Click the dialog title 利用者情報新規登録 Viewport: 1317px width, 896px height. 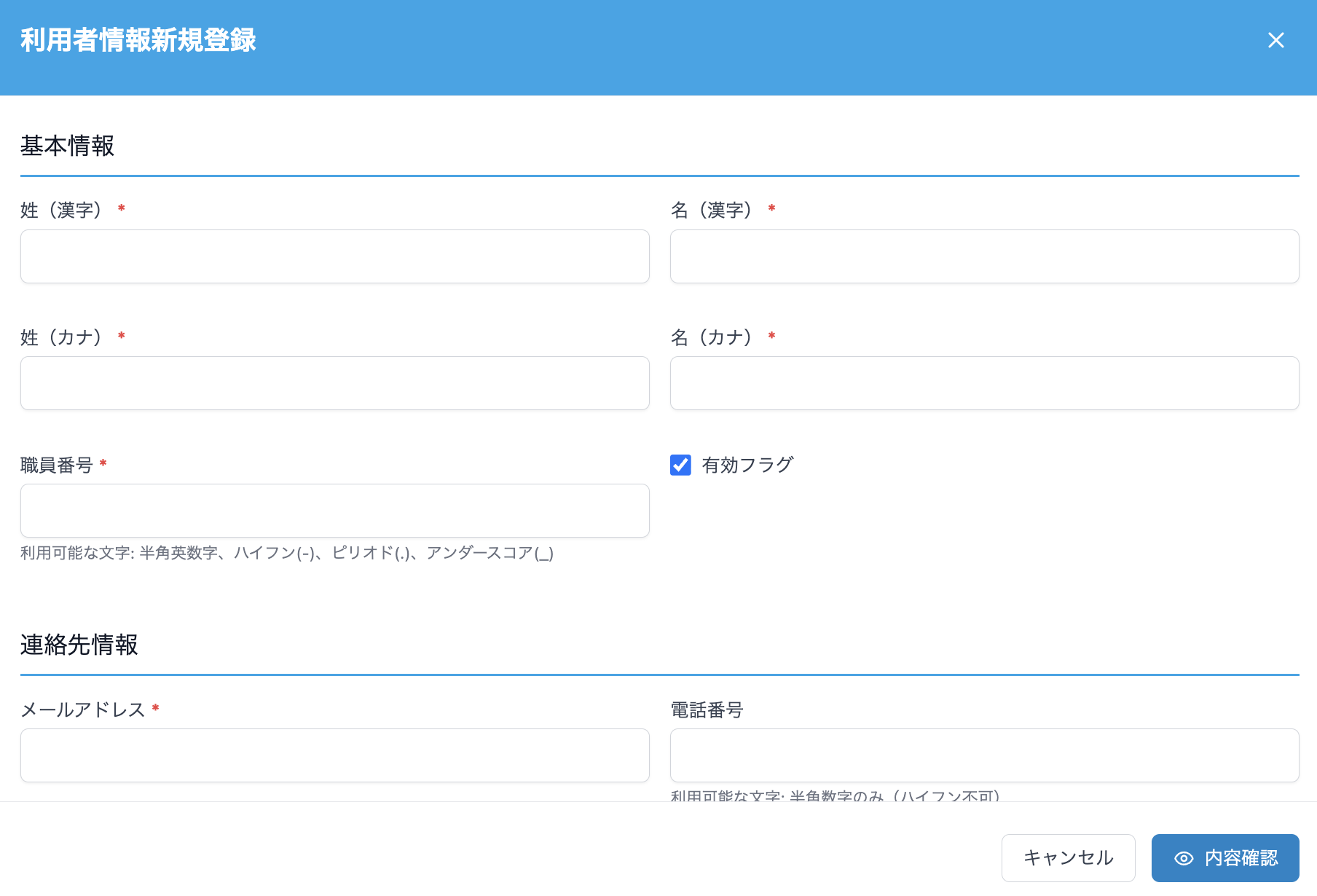138,40
